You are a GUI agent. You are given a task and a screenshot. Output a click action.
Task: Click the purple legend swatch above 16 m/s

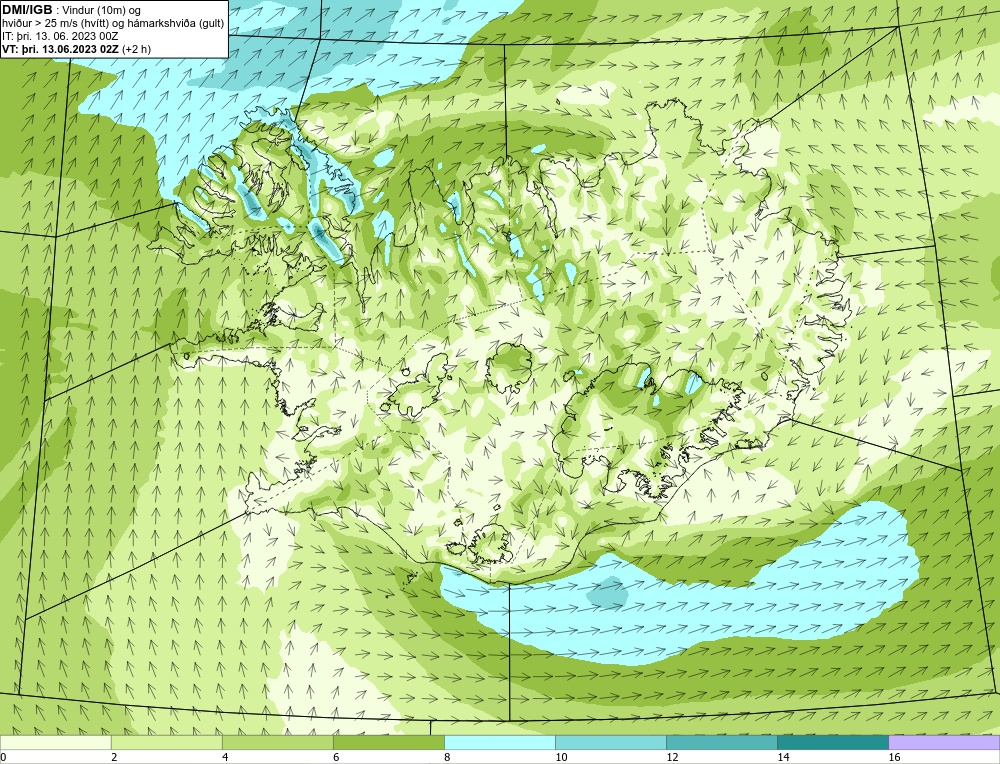[x=944, y=742]
